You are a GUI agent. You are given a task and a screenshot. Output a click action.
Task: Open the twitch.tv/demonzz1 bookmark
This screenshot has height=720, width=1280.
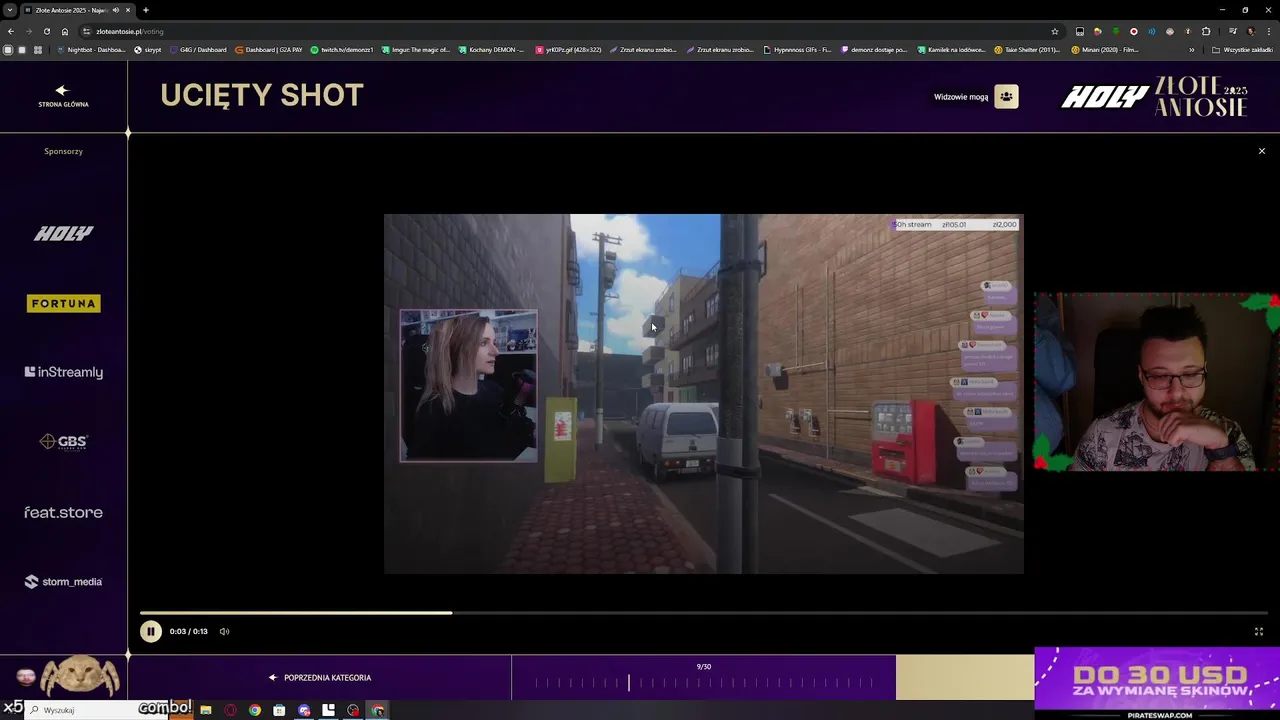(x=342, y=50)
